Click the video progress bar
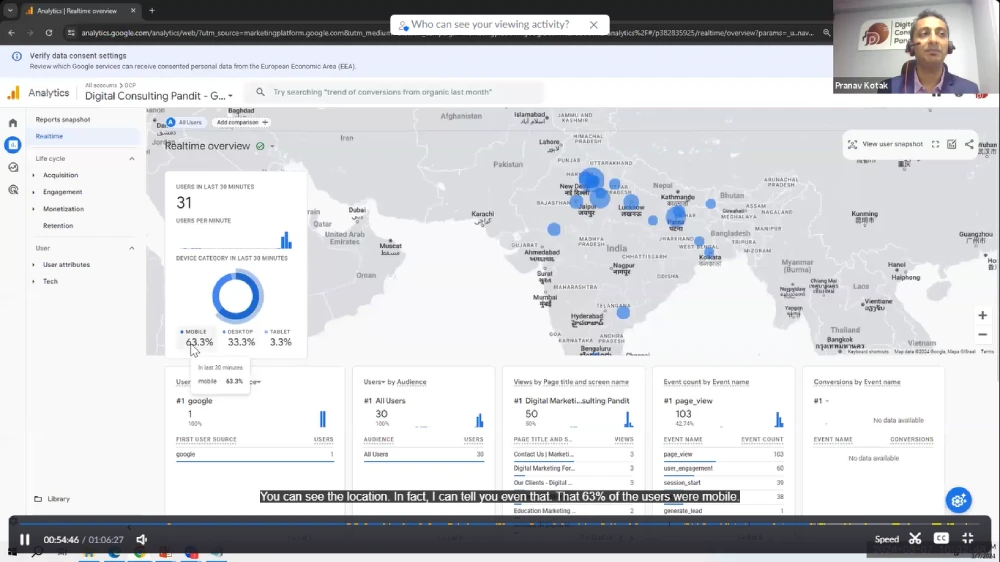The width and height of the screenshot is (1000, 562). click(x=500, y=523)
